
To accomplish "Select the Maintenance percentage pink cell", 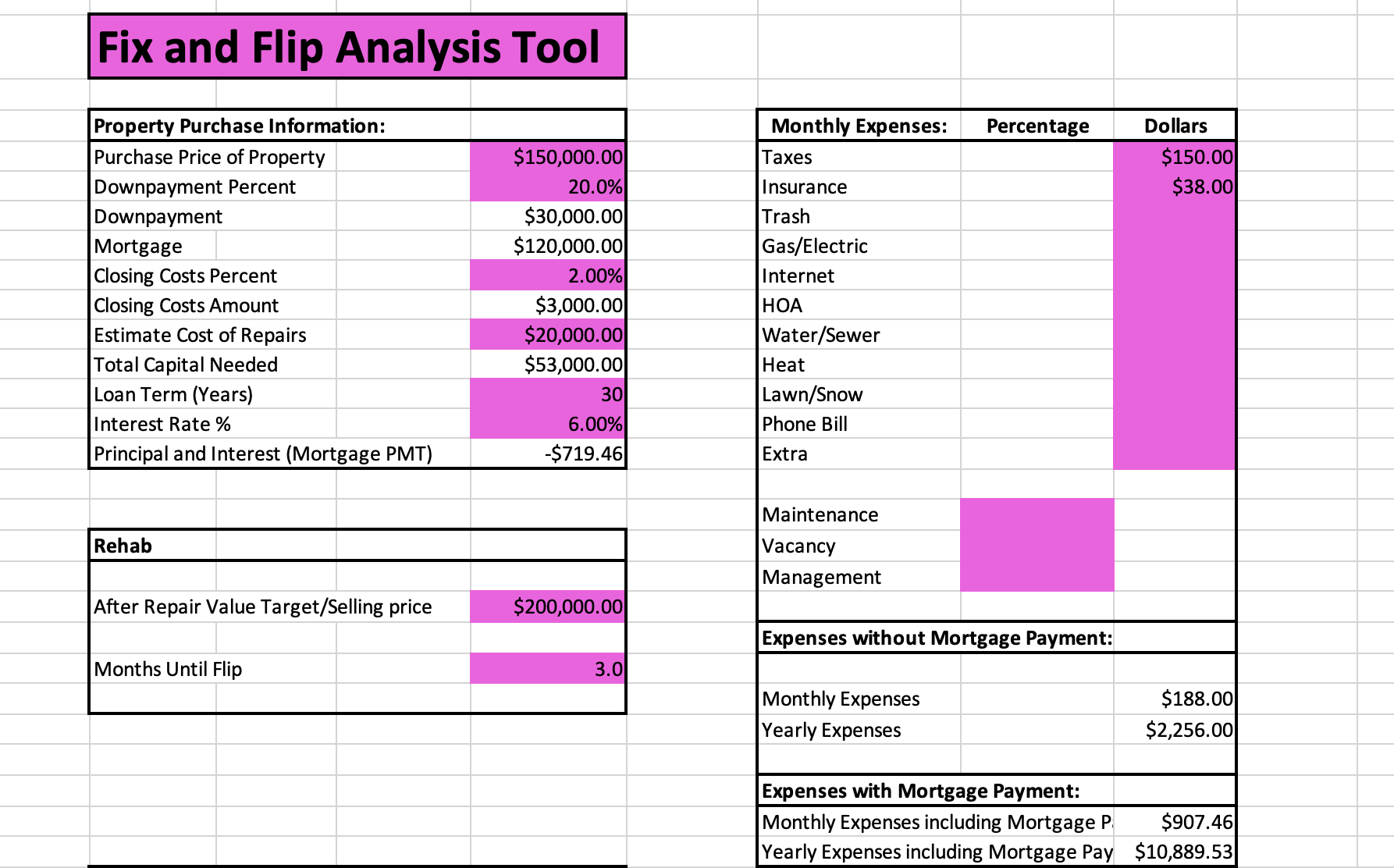I will (x=1038, y=514).
